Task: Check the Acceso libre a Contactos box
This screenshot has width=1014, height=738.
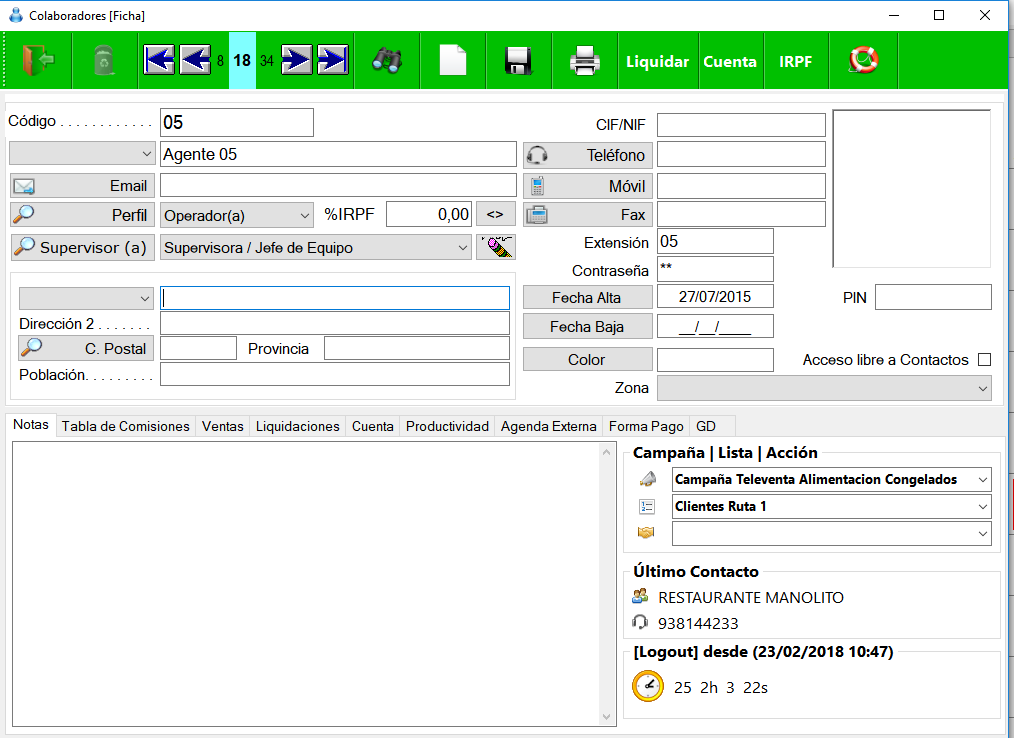Action: [984, 360]
